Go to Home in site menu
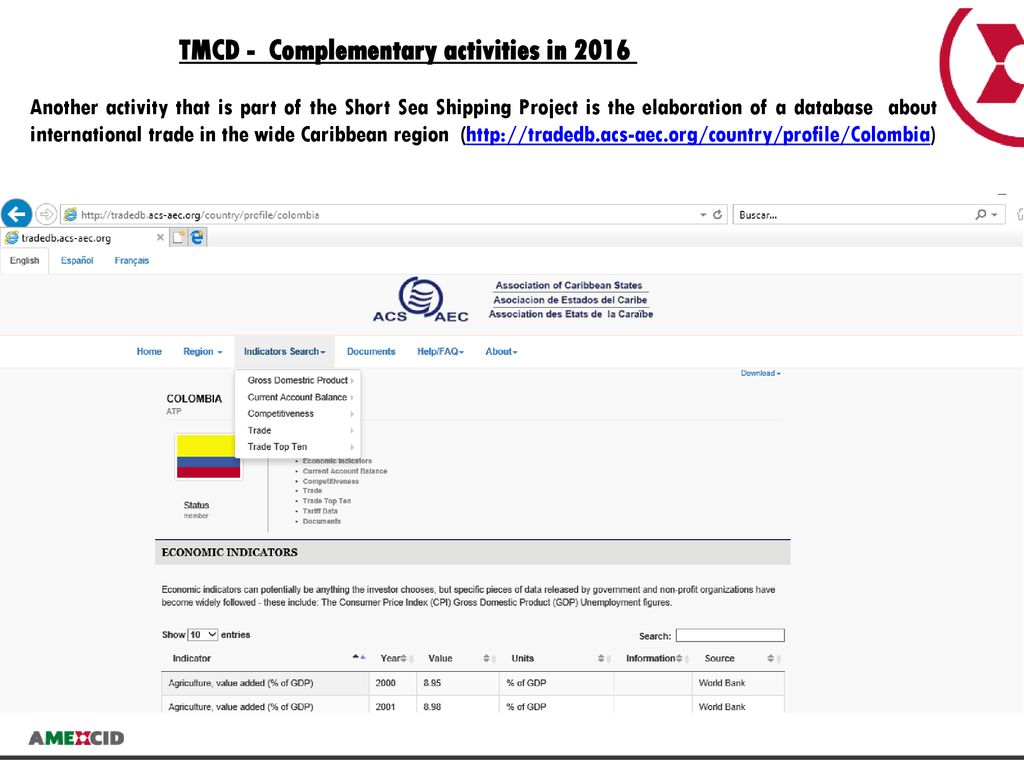This screenshot has width=1024, height=768. [x=149, y=351]
